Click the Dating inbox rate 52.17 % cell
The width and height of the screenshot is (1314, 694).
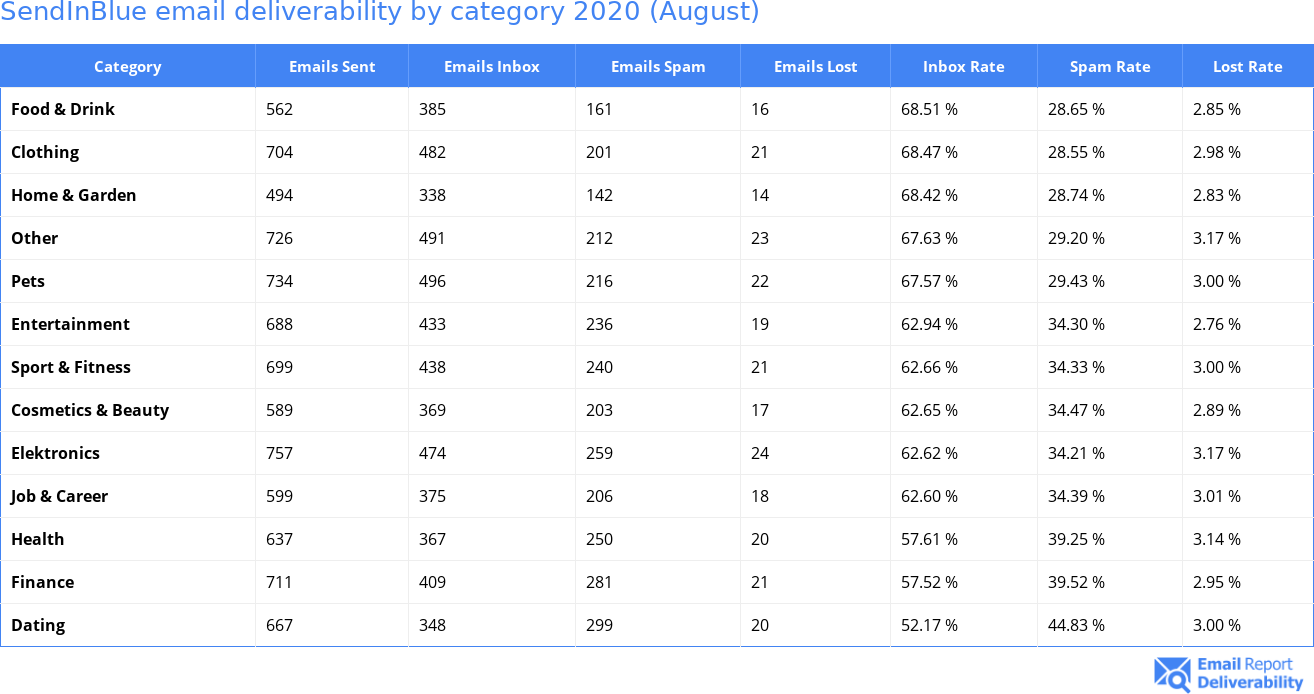click(x=929, y=625)
